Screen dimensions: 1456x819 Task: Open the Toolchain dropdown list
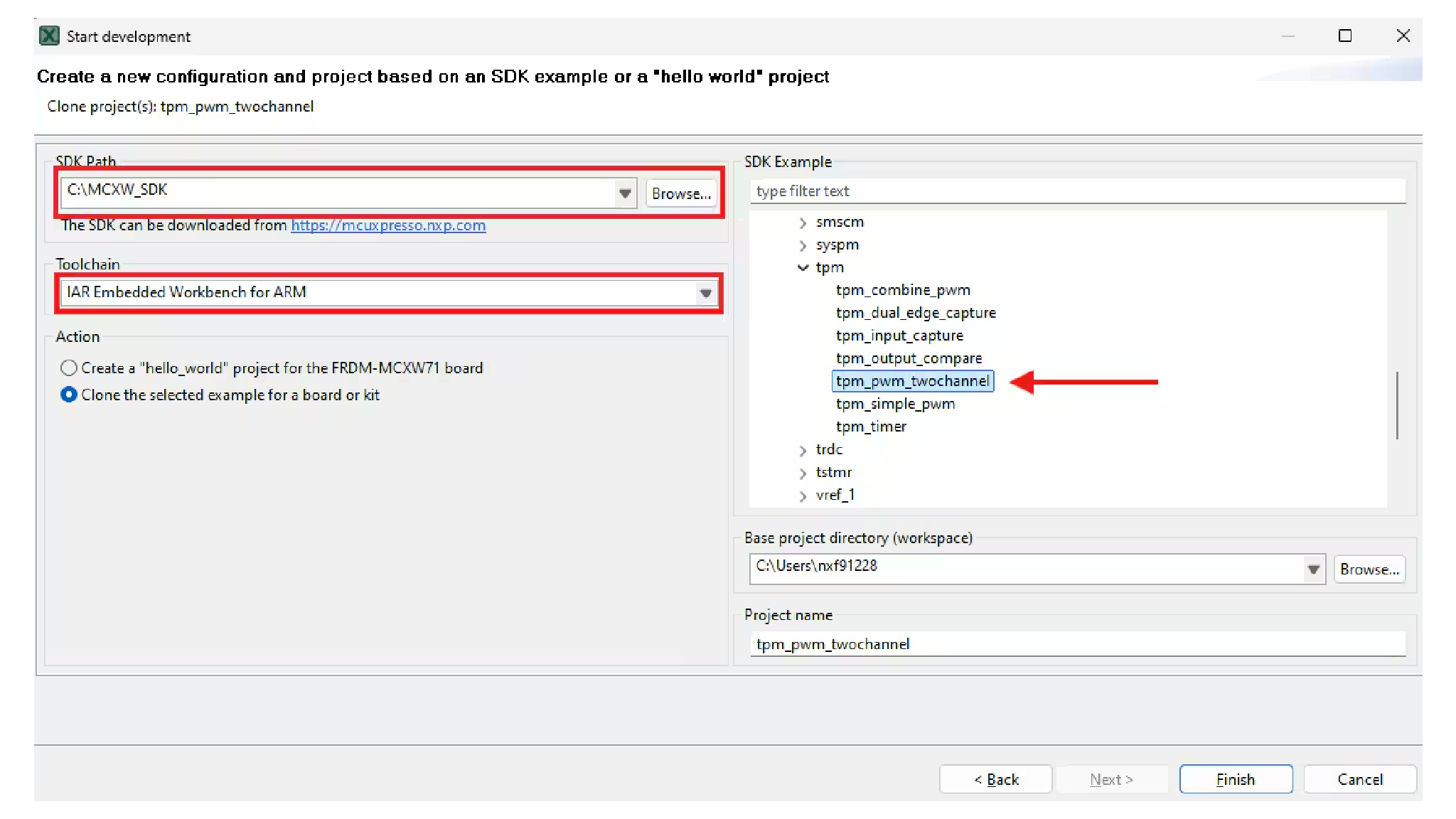click(x=705, y=293)
